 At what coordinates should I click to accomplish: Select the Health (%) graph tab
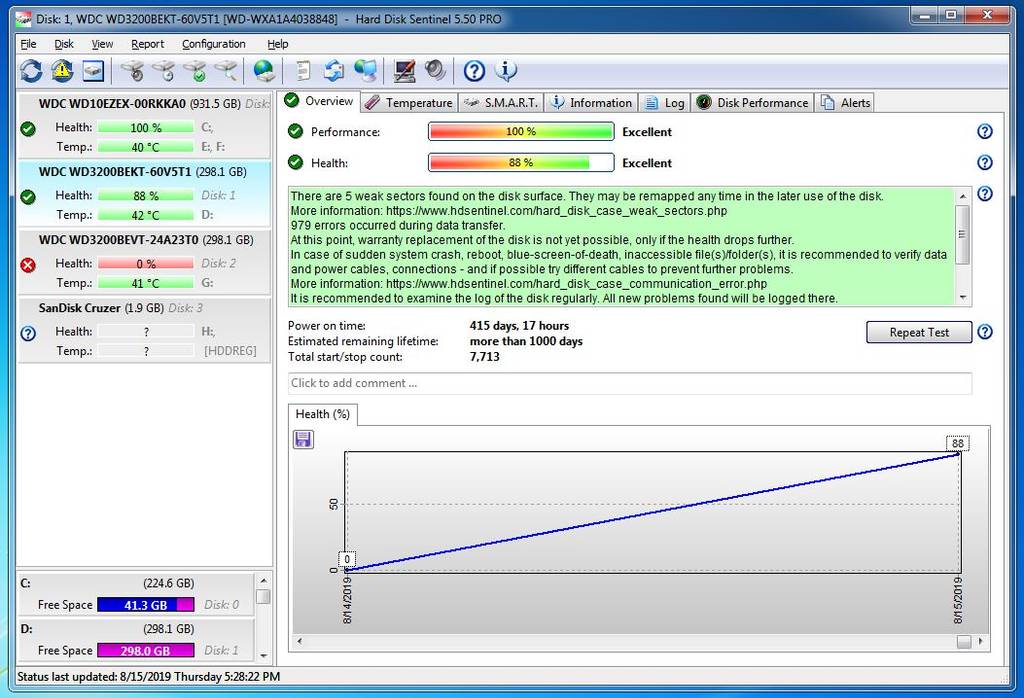tap(323, 414)
